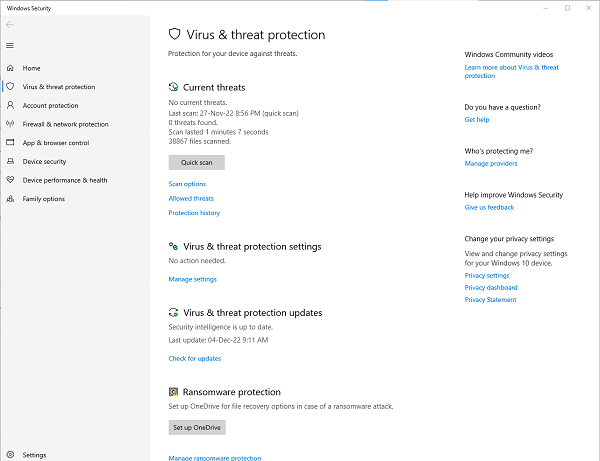Click the Device security icon
The image size is (600, 461).
[11, 161]
